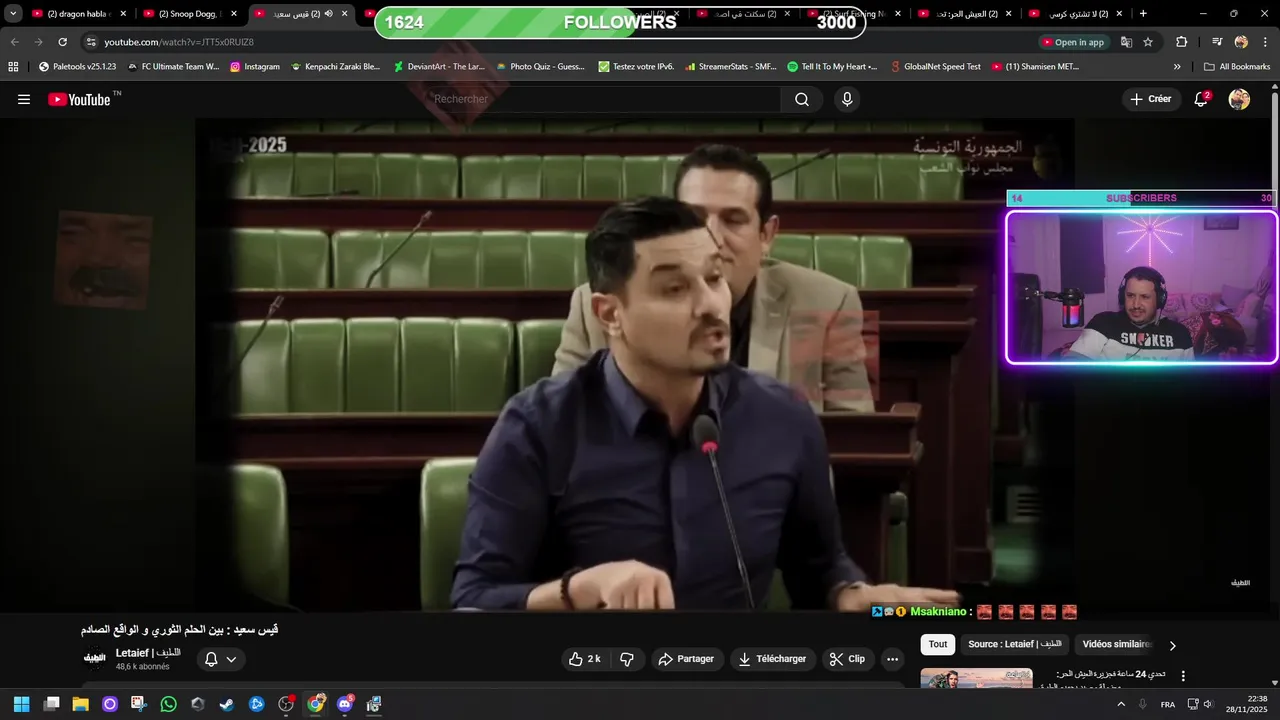Open the more actions three-dot menu
The image size is (1280, 720).
[x=892, y=659]
